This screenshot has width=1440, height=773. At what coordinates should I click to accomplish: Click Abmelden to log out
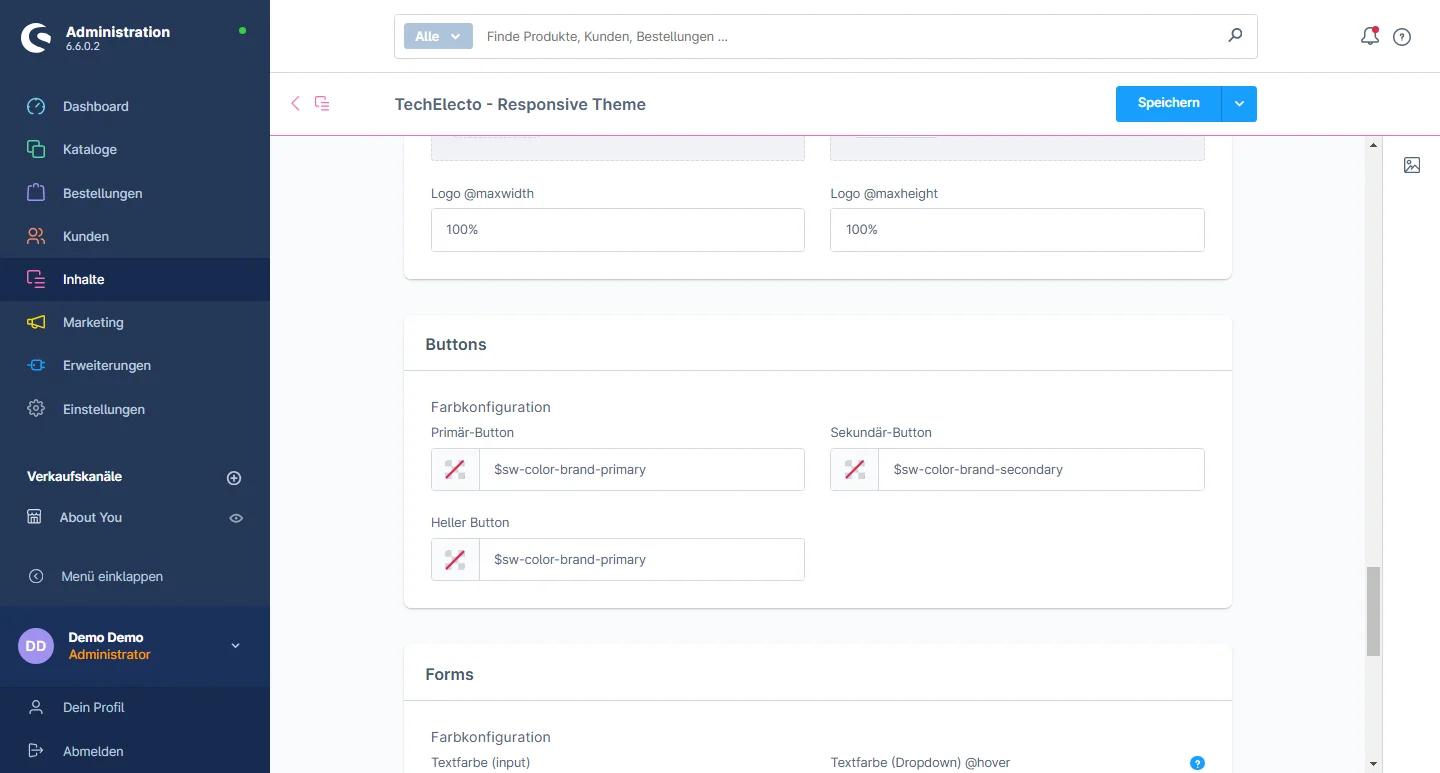93,751
